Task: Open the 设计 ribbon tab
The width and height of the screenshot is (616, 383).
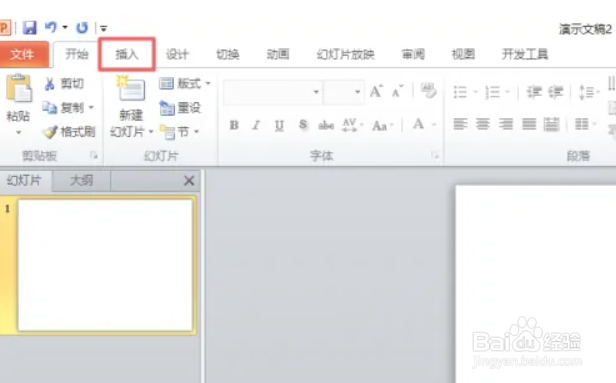Action: coord(177,54)
